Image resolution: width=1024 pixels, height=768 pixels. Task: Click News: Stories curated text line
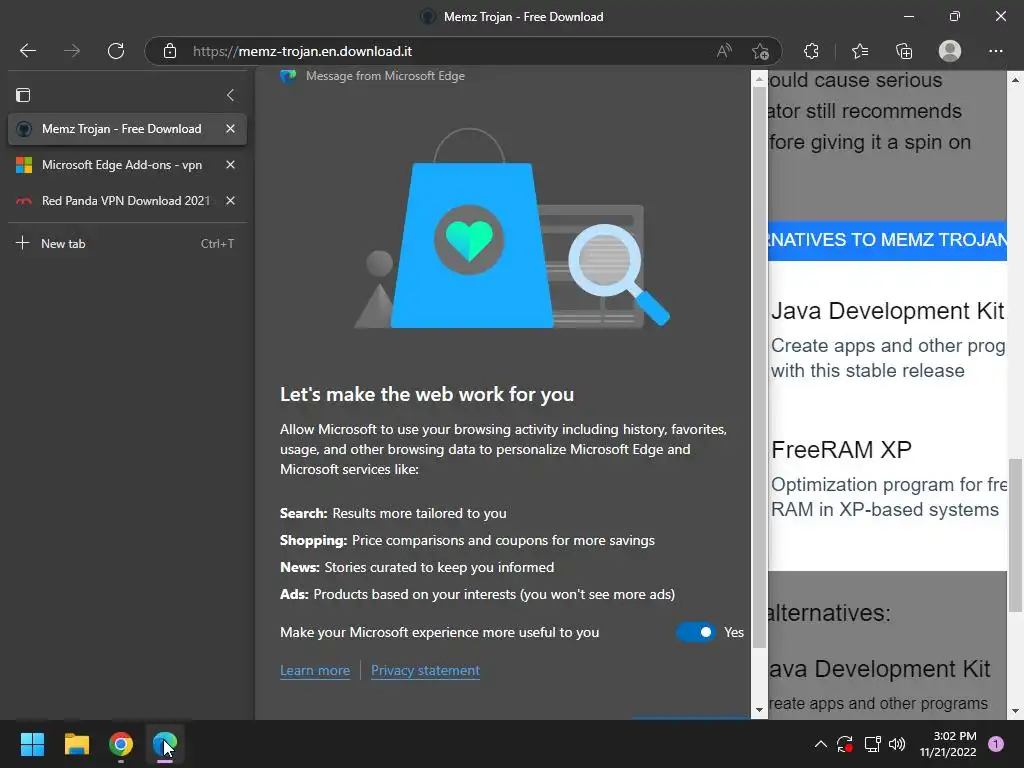pyautogui.click(x=417, y=567)
